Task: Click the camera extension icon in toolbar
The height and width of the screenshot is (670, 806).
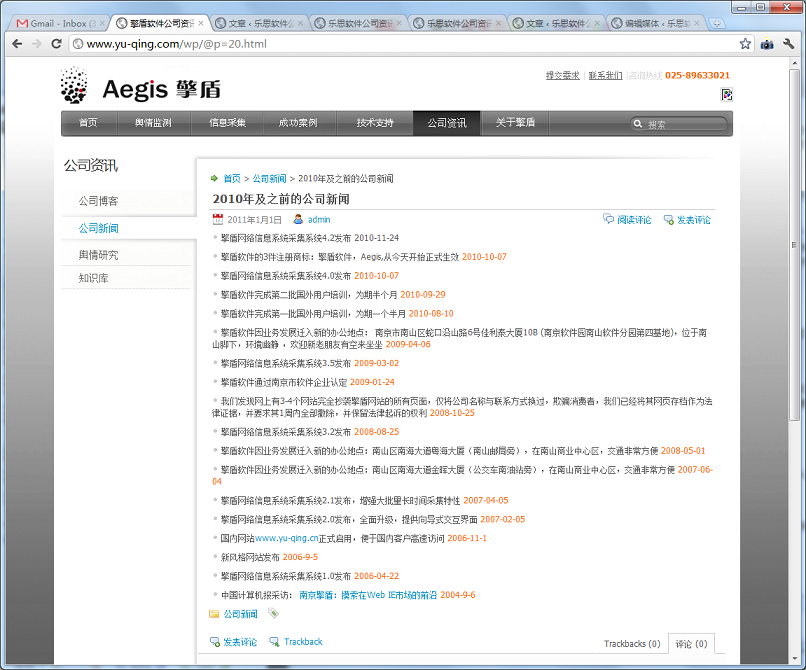Action: click(767, 44)
